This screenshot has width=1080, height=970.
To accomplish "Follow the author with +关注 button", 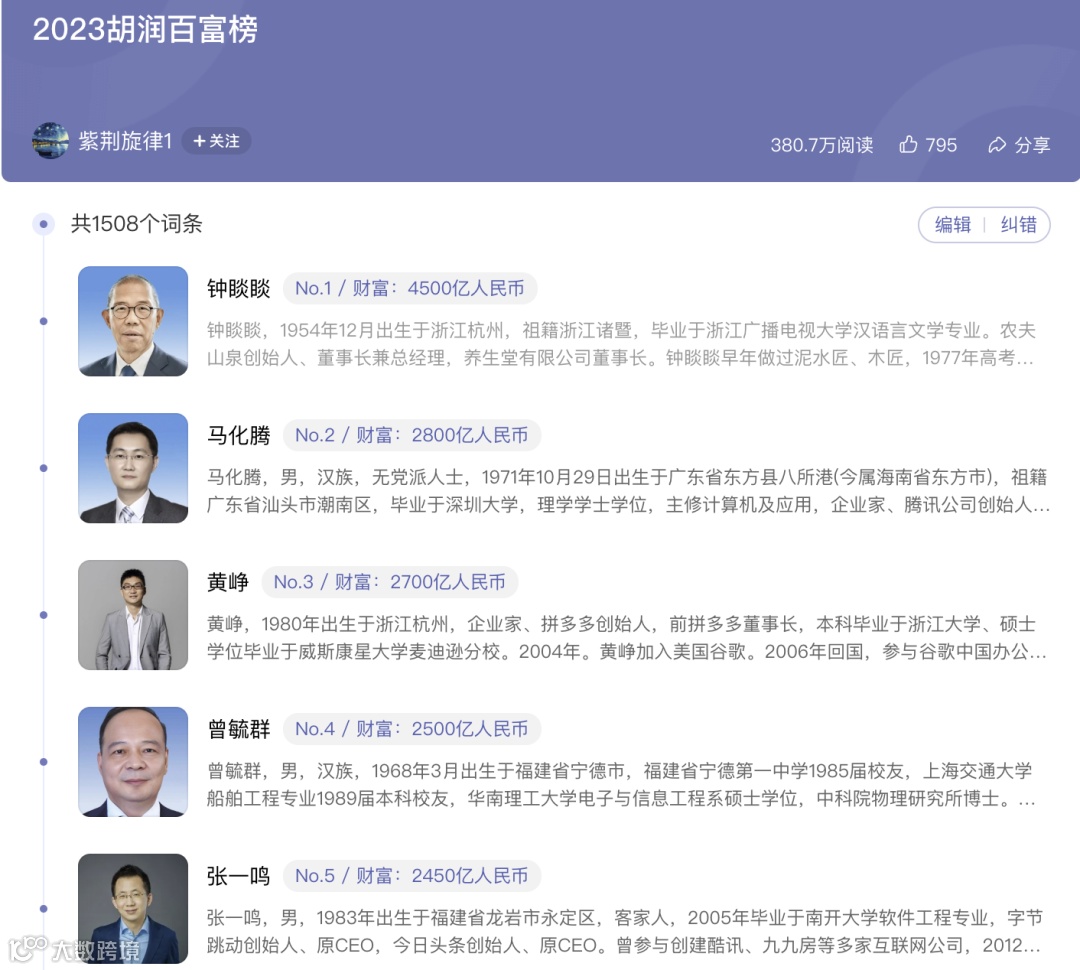I will pos(216,141).
